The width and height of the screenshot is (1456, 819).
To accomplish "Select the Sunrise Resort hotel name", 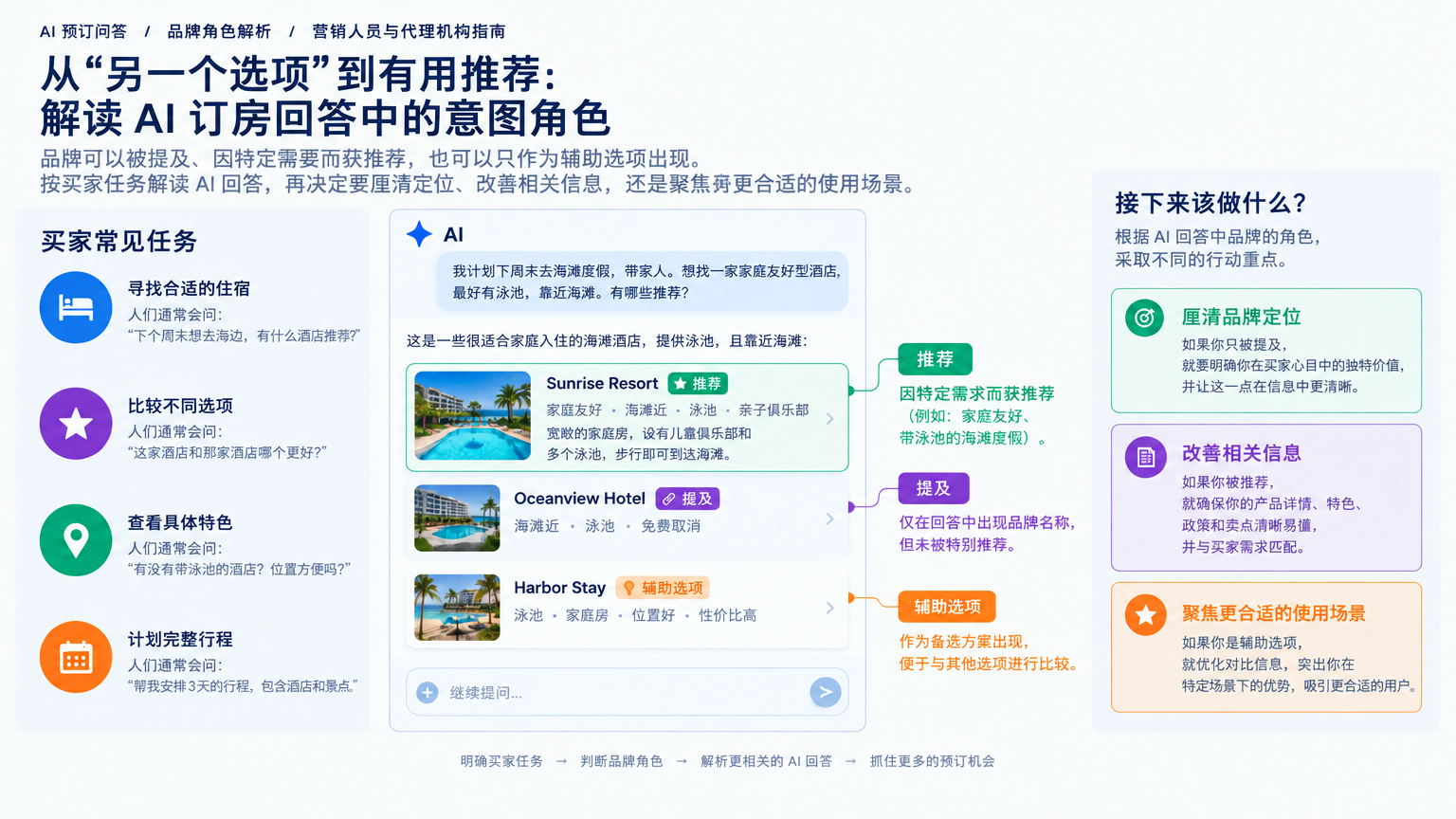I will 602,384.
